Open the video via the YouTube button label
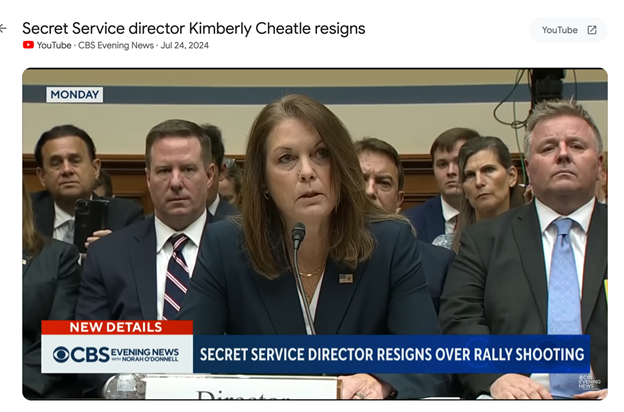Image resolution: width=624 pixels, height=412 pixels. 559,30
